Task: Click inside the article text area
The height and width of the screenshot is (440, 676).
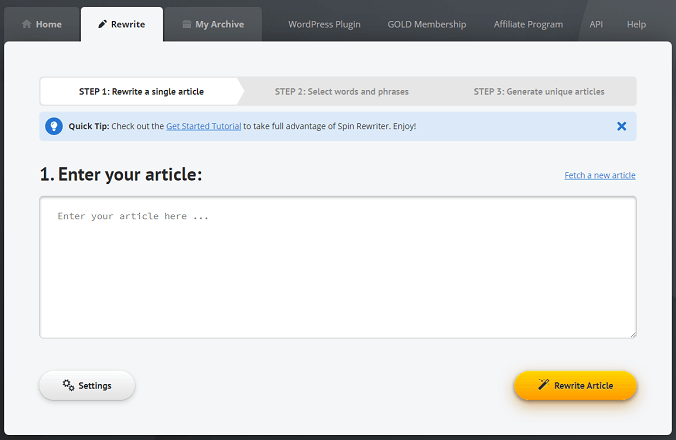Action: pyautogui.click(x=338, y=267)
